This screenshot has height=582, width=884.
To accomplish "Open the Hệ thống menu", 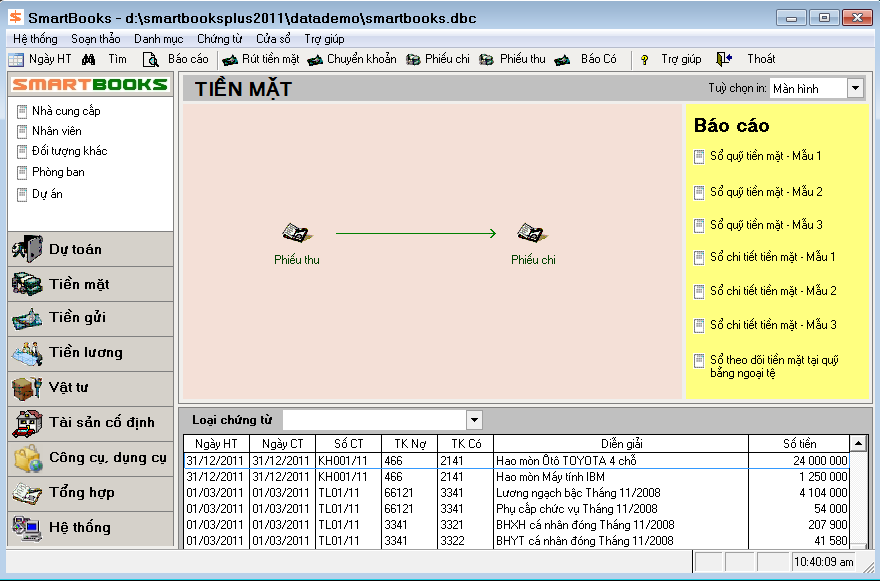I will 35,39.
